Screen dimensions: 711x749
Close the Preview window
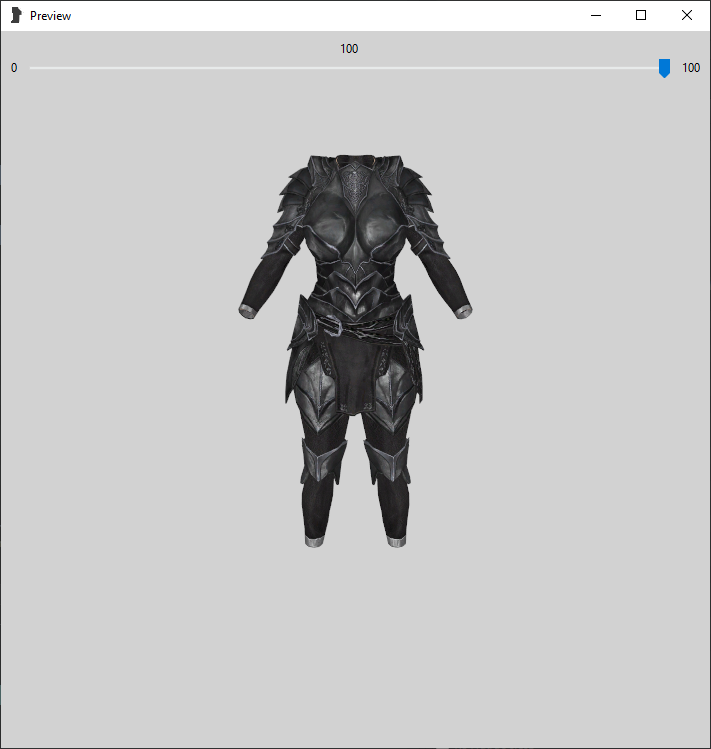point(687,16)
